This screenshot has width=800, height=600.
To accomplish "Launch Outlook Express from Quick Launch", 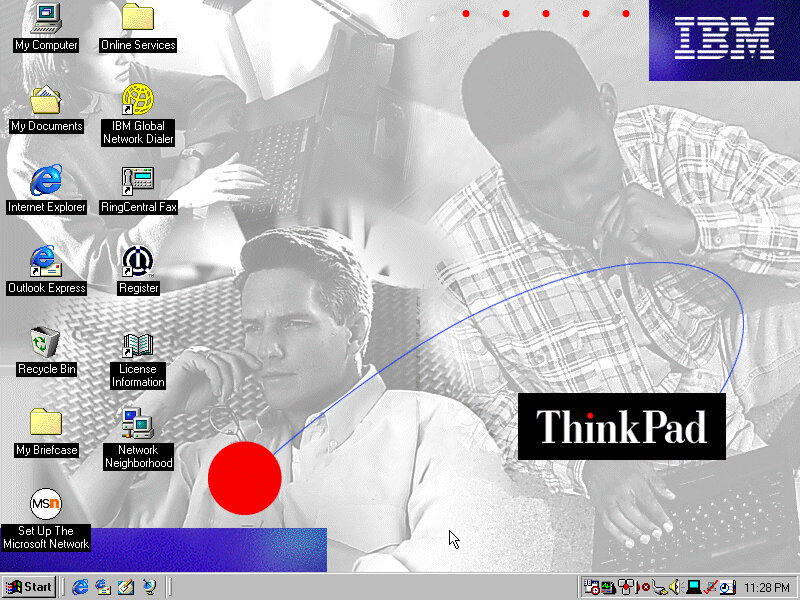I will (x=103, y=587).
